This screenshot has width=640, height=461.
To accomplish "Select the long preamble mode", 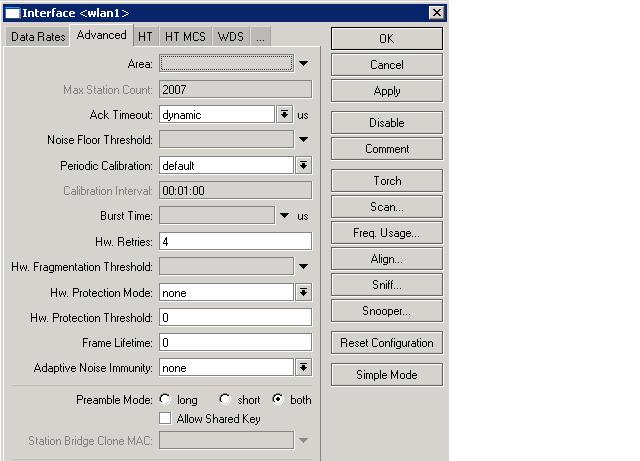I will pos(165,399).
